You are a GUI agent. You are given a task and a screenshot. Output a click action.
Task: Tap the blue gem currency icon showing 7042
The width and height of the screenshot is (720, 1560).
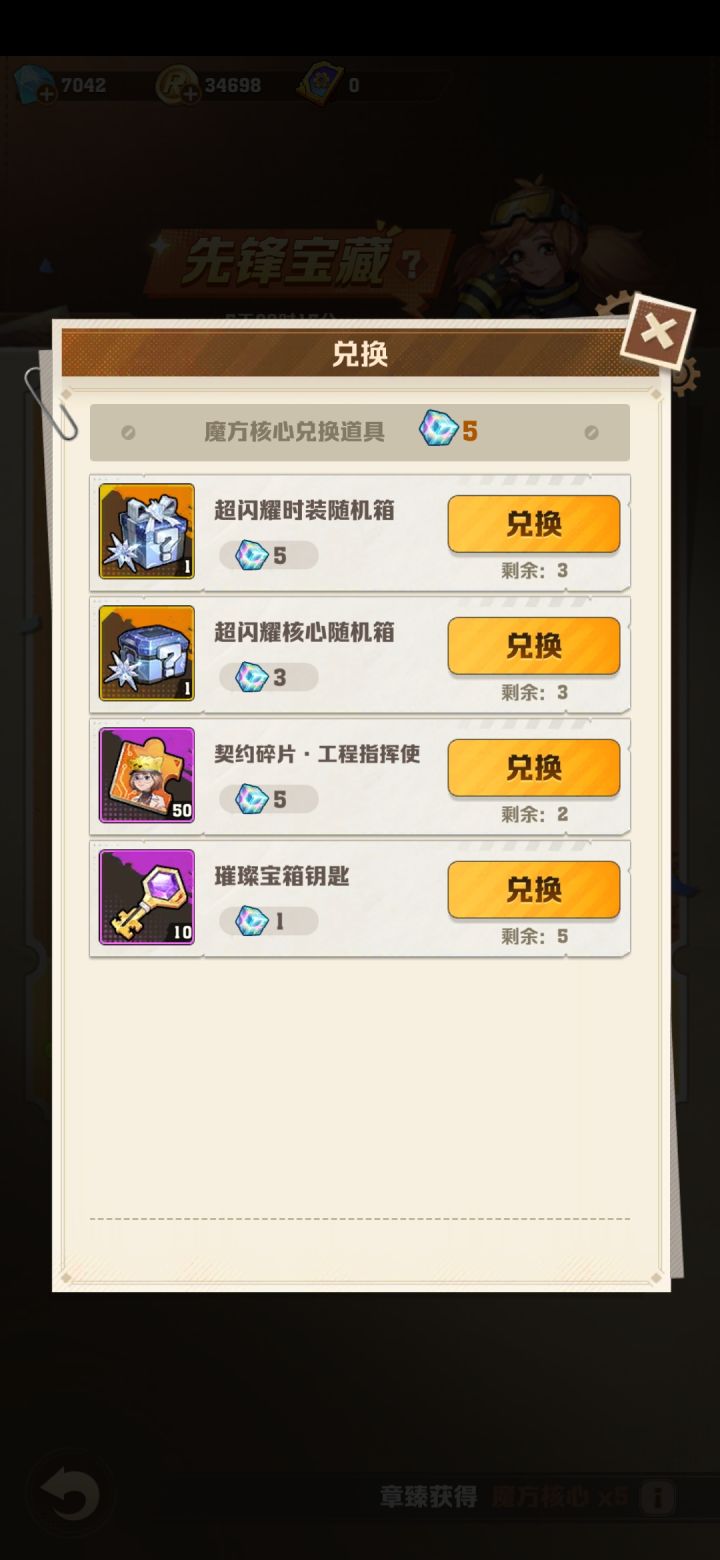[35, 86]
